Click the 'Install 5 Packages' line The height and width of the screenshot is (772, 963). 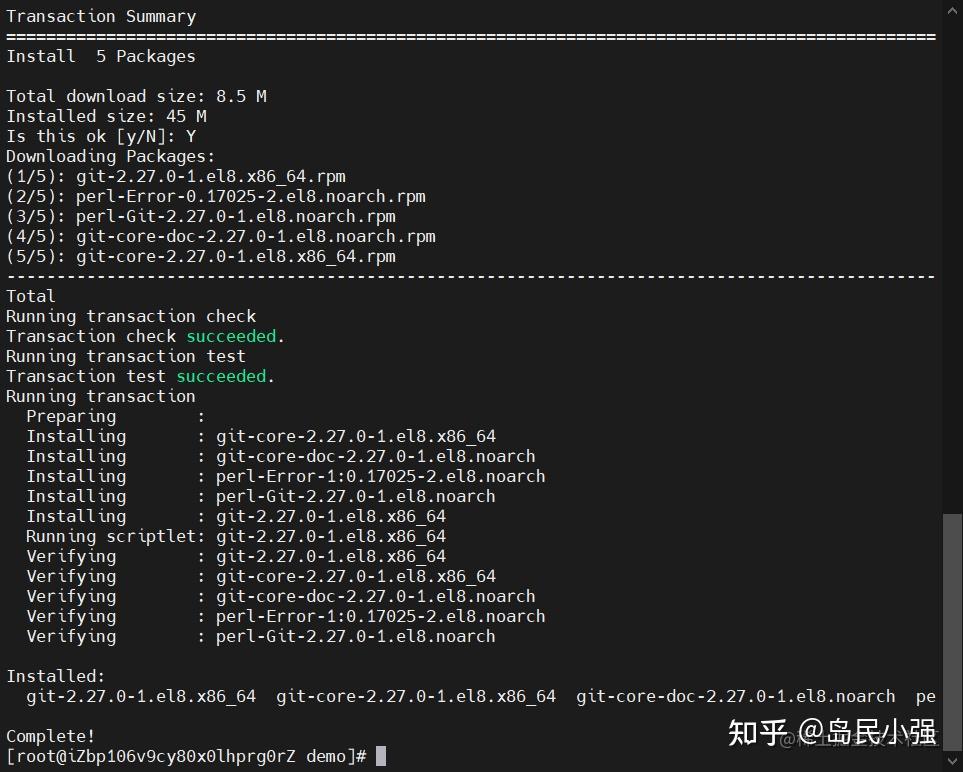(101, 57)
